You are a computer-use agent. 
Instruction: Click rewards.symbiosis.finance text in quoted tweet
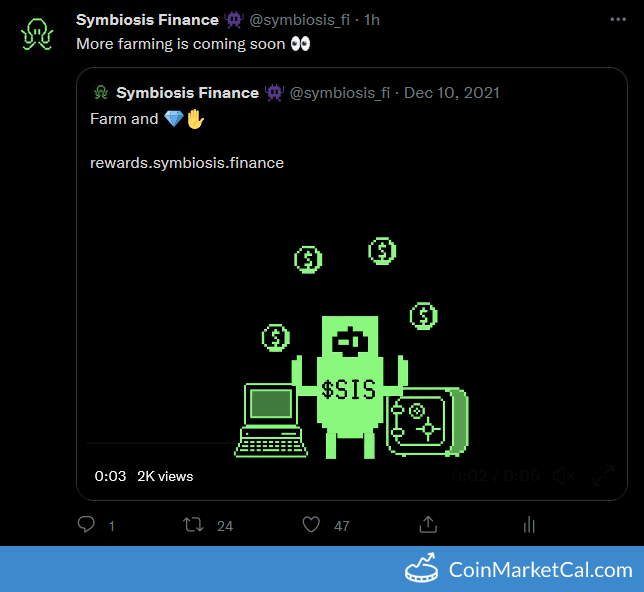(187, 162)
